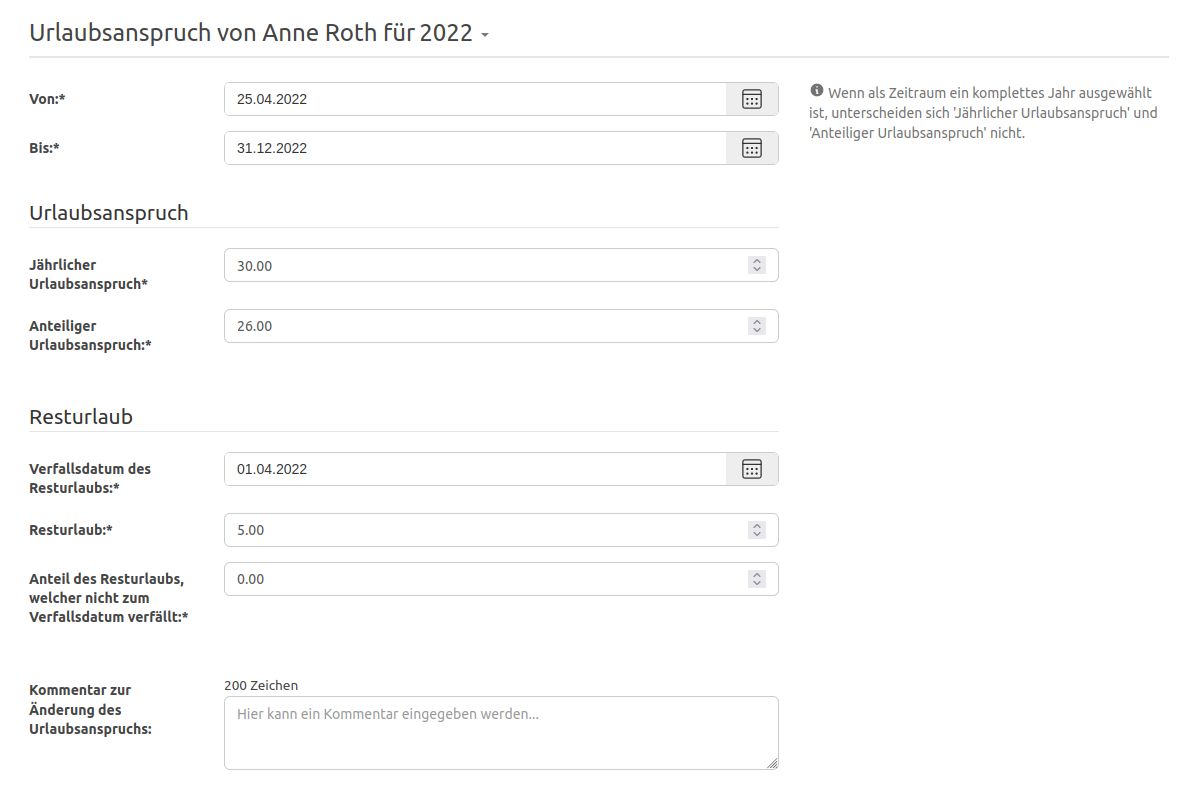
Task: Open year dropdown caret next to 2022
Action: click(485, 35)
